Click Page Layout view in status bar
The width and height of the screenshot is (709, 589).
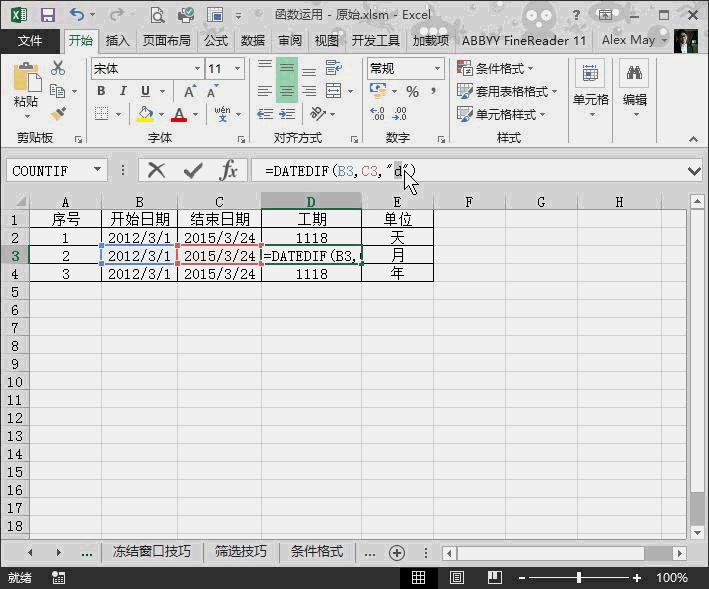point(456,577)
